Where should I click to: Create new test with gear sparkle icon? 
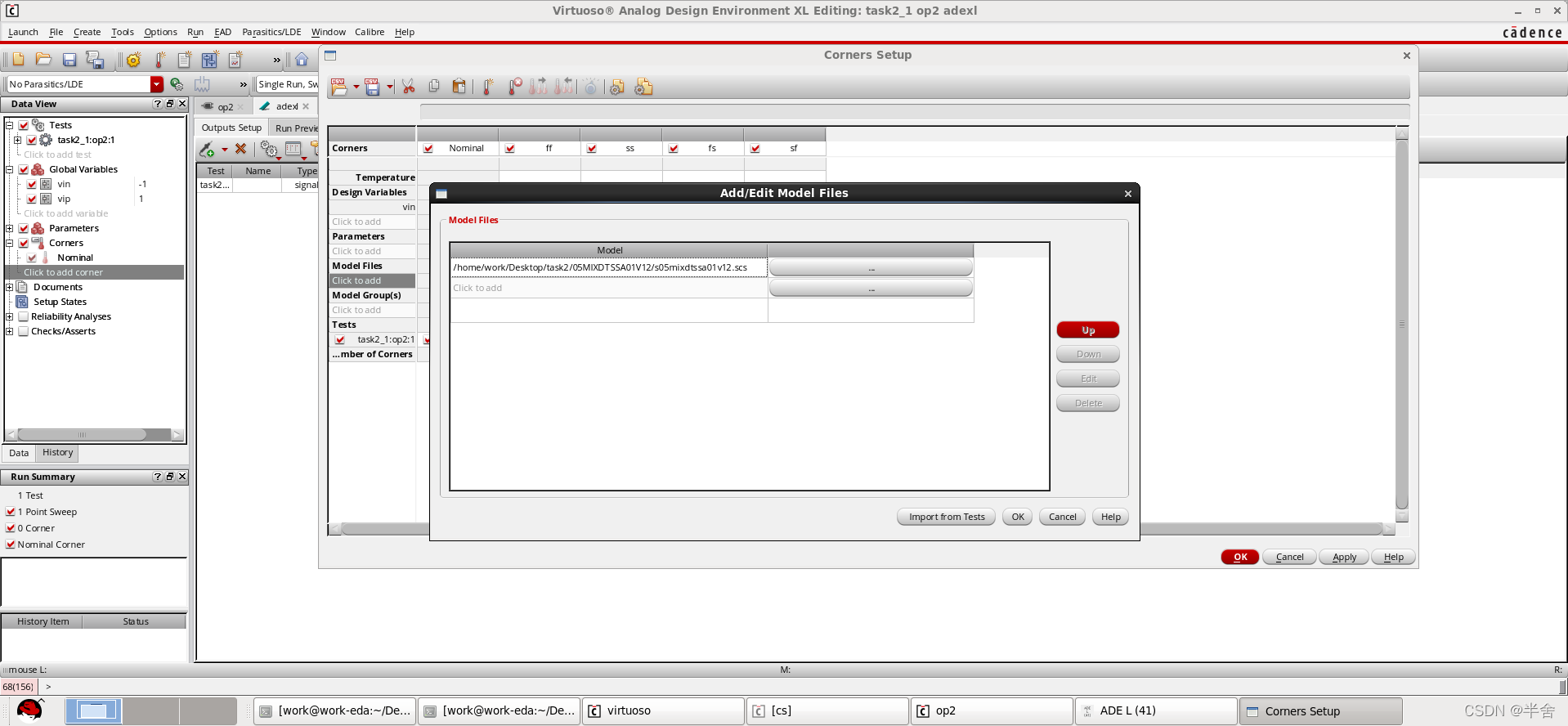pos(133,60)
